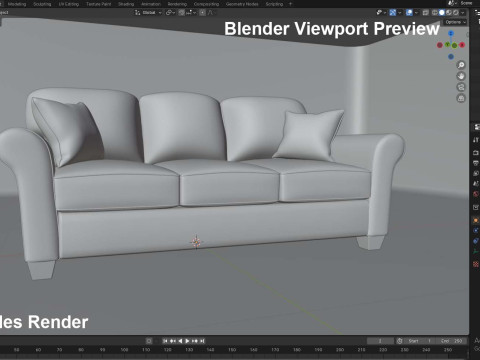This screenshot has height=360, width=480.
Task: Switch to the Shading workspace tab
Action: (x=126, y=4)
